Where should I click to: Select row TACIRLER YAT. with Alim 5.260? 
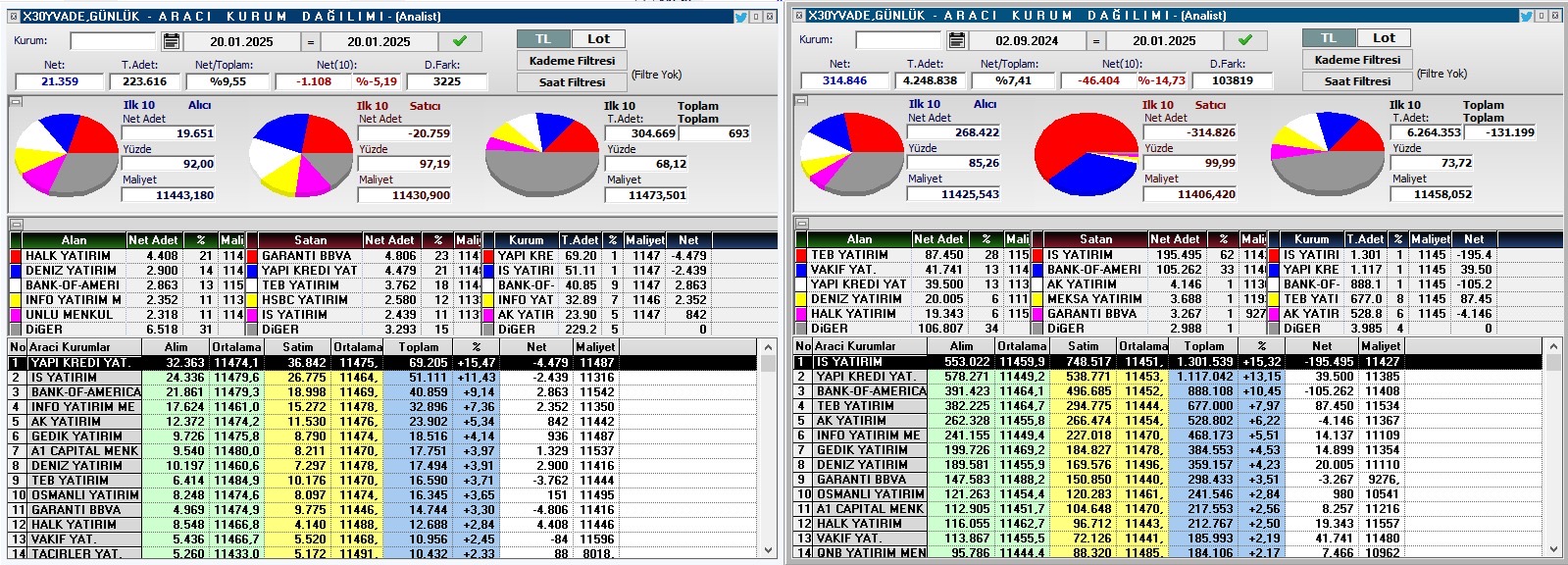382,554
